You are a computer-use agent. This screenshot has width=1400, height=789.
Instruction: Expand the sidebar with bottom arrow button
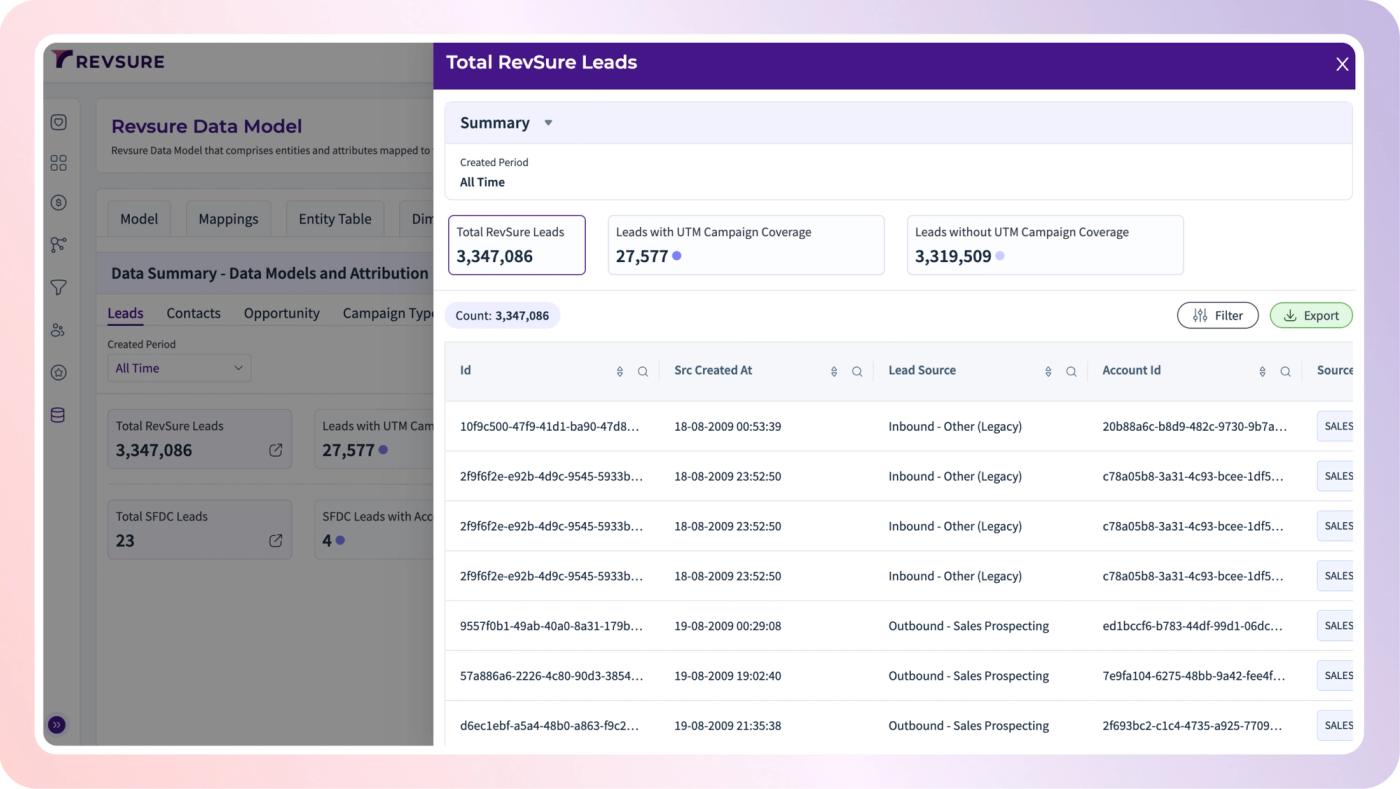pos(57,725)
